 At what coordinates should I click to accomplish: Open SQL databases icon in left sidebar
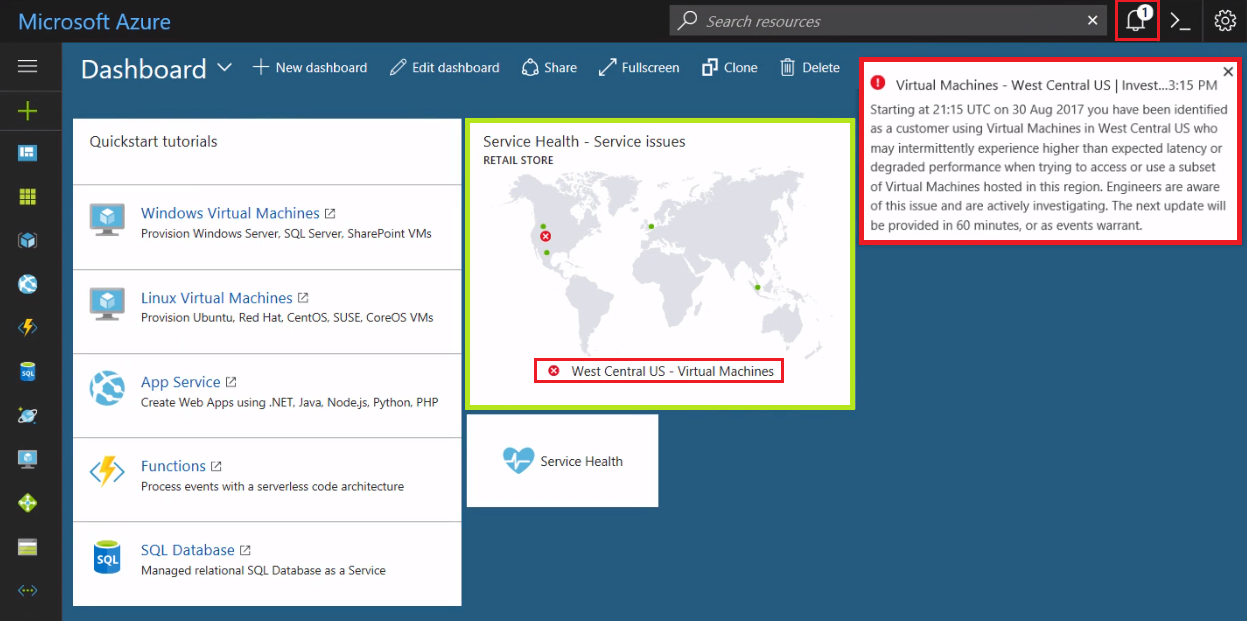[x=27, y=372]
